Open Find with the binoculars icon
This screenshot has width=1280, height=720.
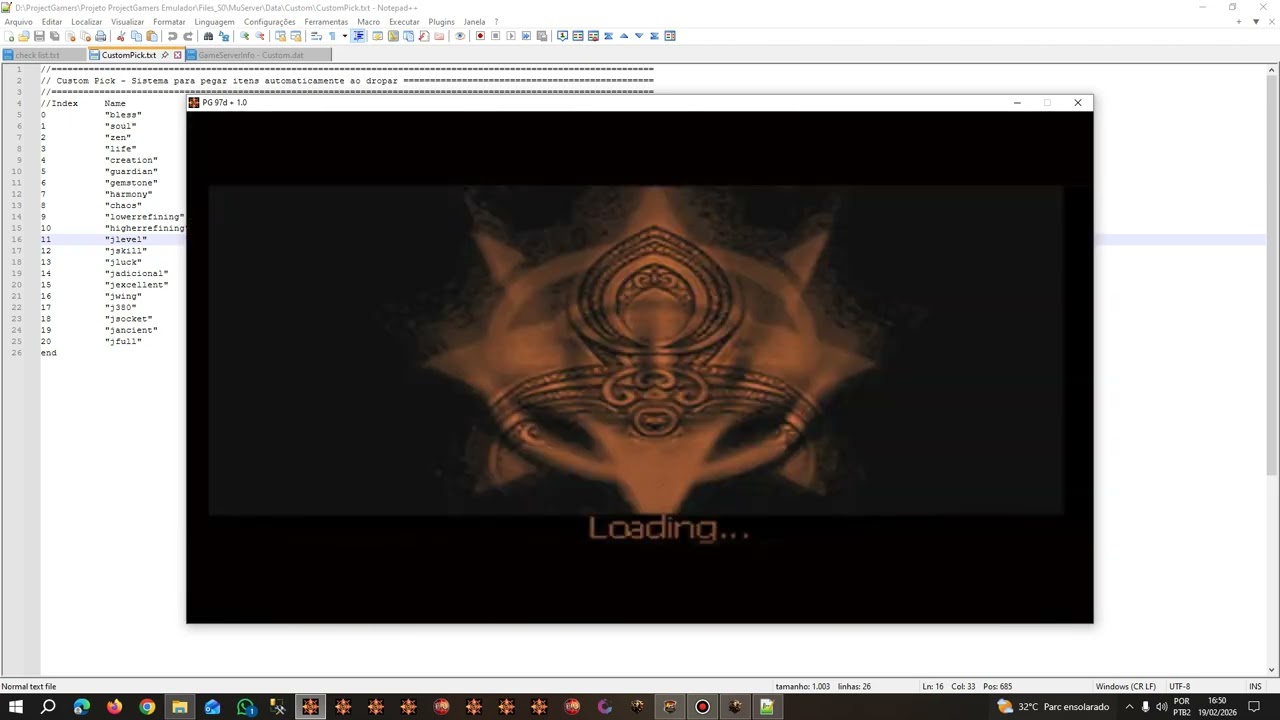pyautogui.click(x=209, y=36)
